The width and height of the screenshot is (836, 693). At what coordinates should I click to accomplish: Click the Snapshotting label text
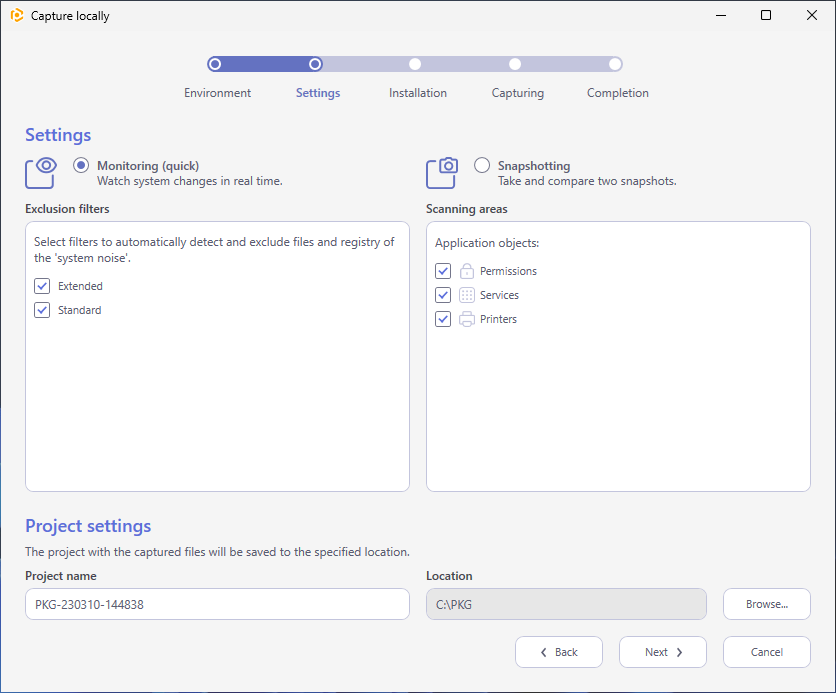(534, 166)
